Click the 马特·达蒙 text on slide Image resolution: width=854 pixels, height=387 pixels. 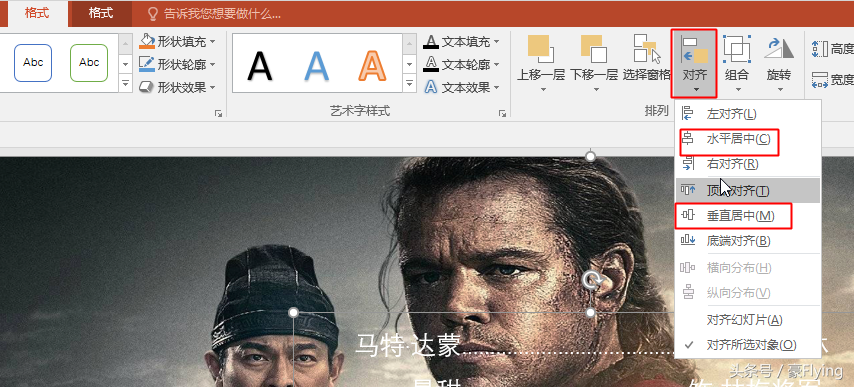point(408,347)
